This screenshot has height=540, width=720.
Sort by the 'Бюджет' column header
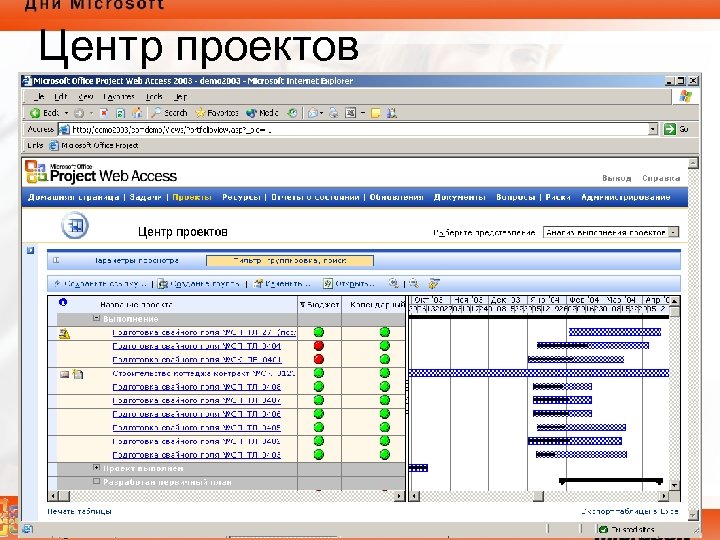click(320, 304)
